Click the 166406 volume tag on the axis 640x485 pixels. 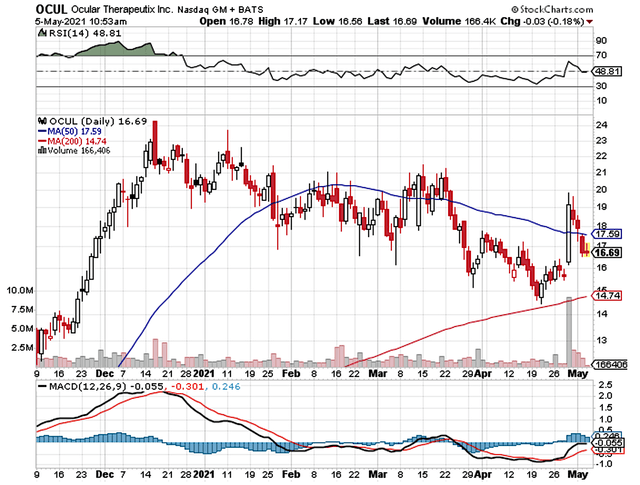[610, 365]
